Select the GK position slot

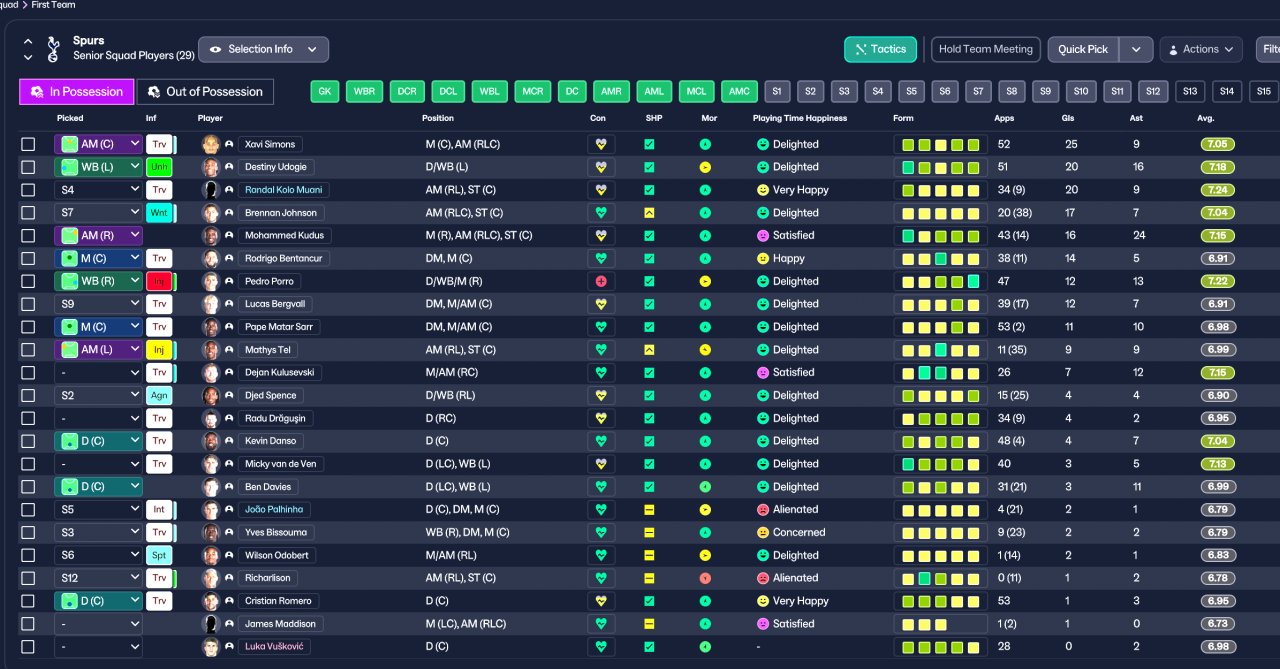click(x=324, y=91)
